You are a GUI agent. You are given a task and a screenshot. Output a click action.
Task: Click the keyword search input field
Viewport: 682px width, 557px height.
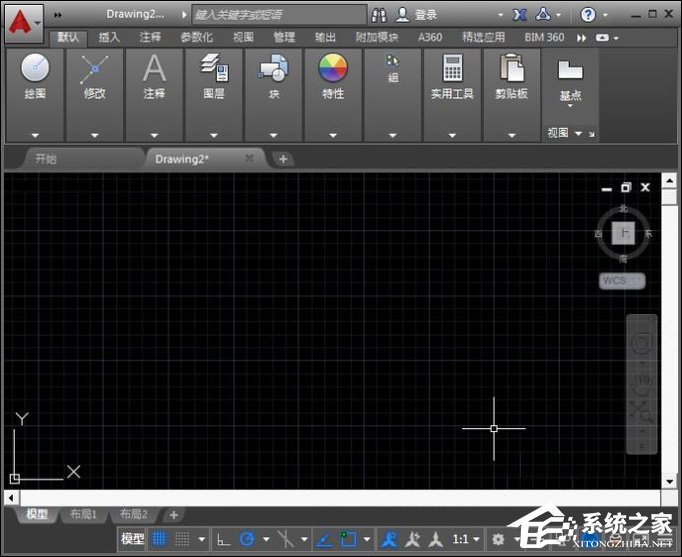click(x=279, y=15)
